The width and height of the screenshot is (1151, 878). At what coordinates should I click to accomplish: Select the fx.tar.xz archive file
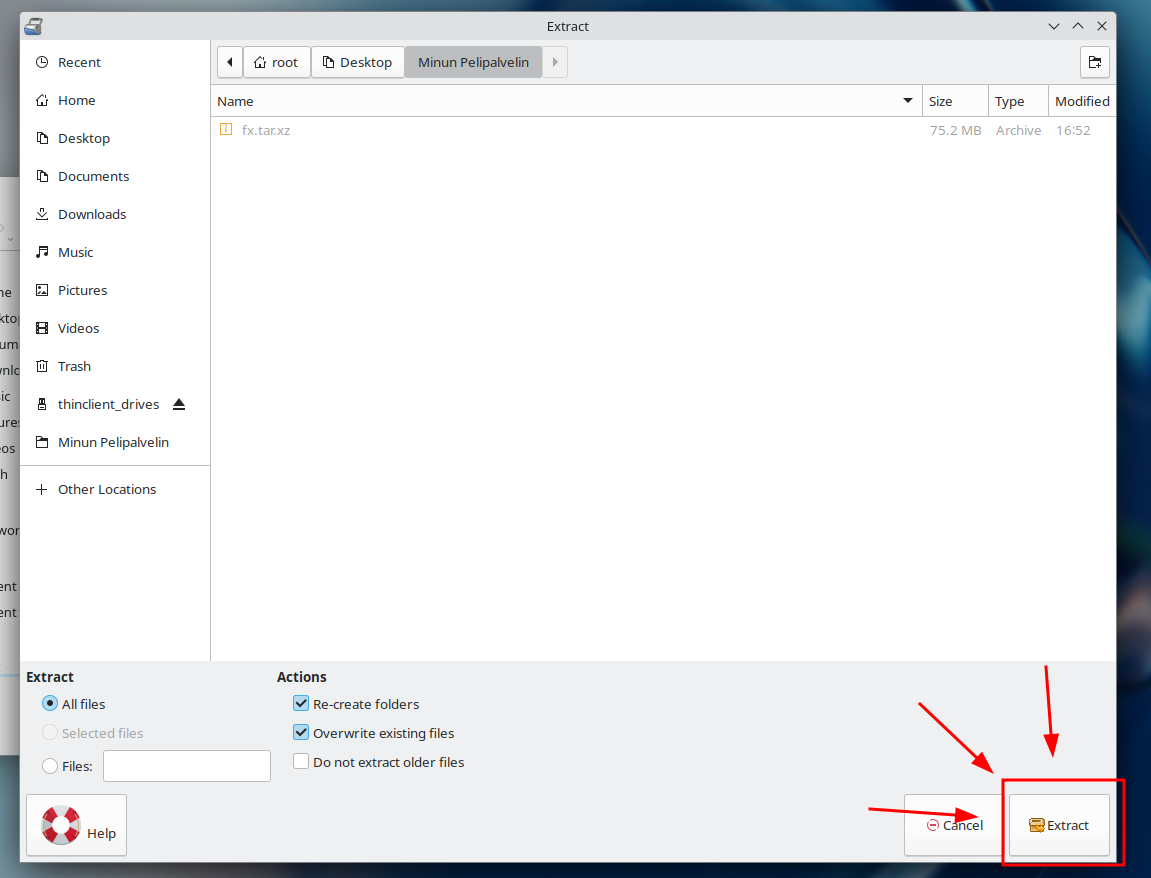point(266,130)
